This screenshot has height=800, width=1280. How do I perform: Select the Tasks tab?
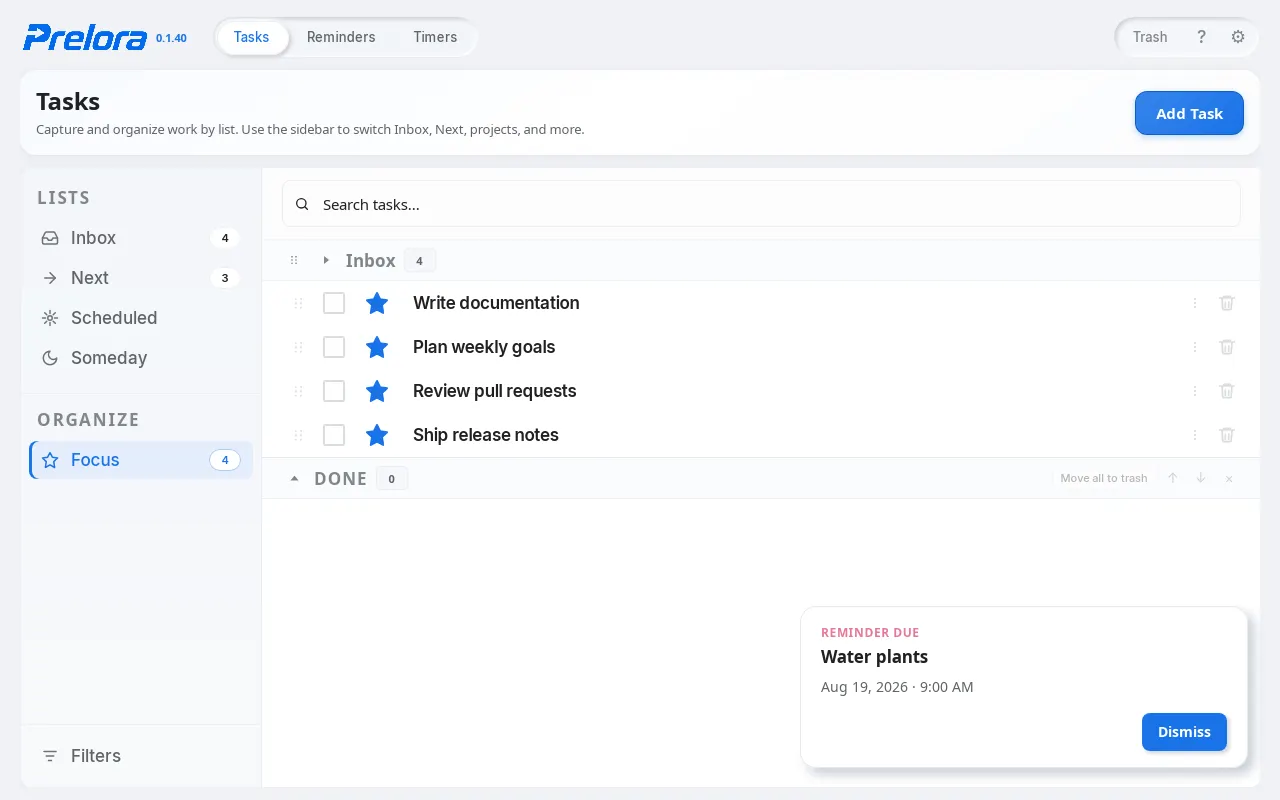click(252, 37)
